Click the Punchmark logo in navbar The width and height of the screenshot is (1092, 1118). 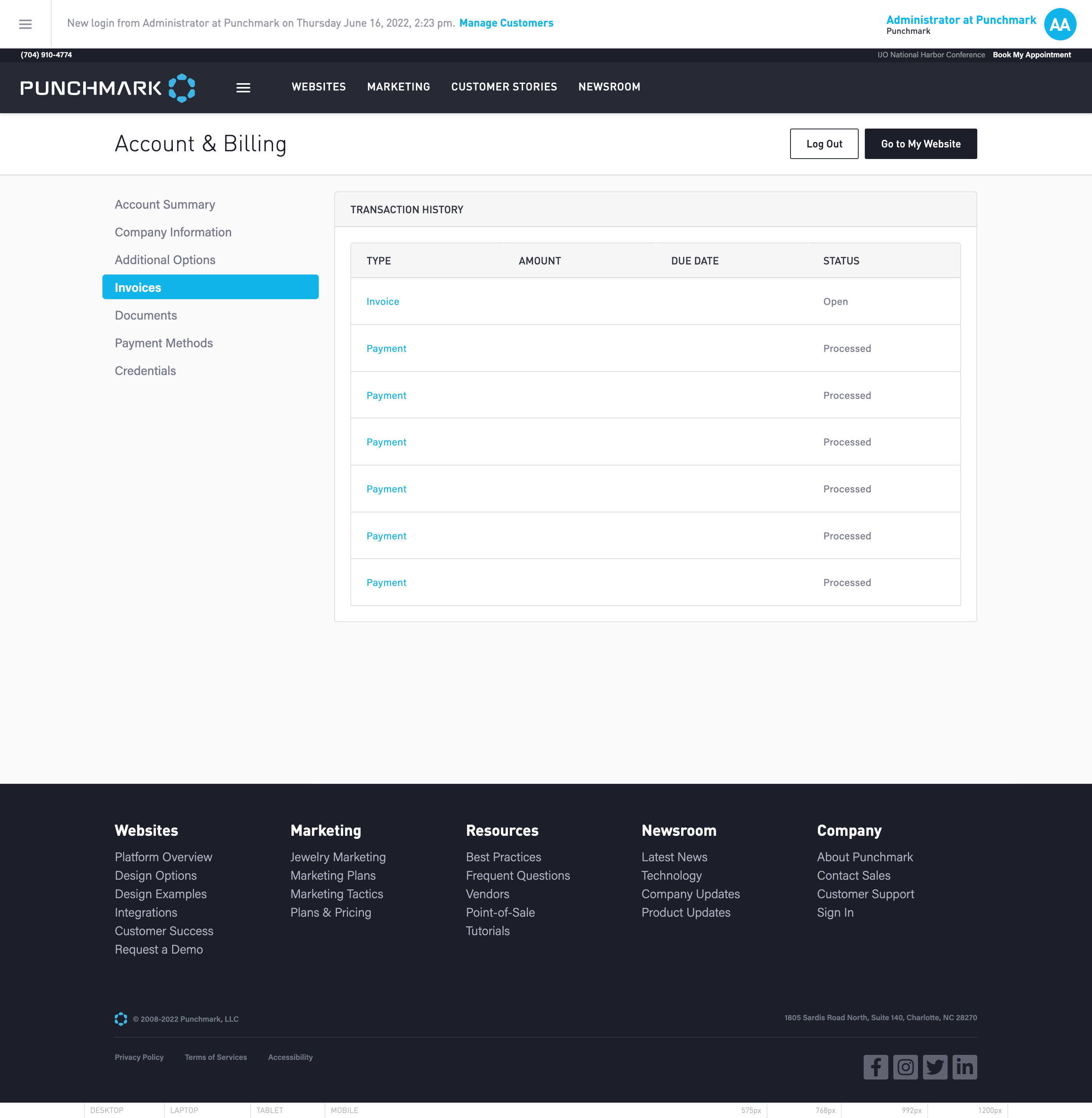pos(108,88)
